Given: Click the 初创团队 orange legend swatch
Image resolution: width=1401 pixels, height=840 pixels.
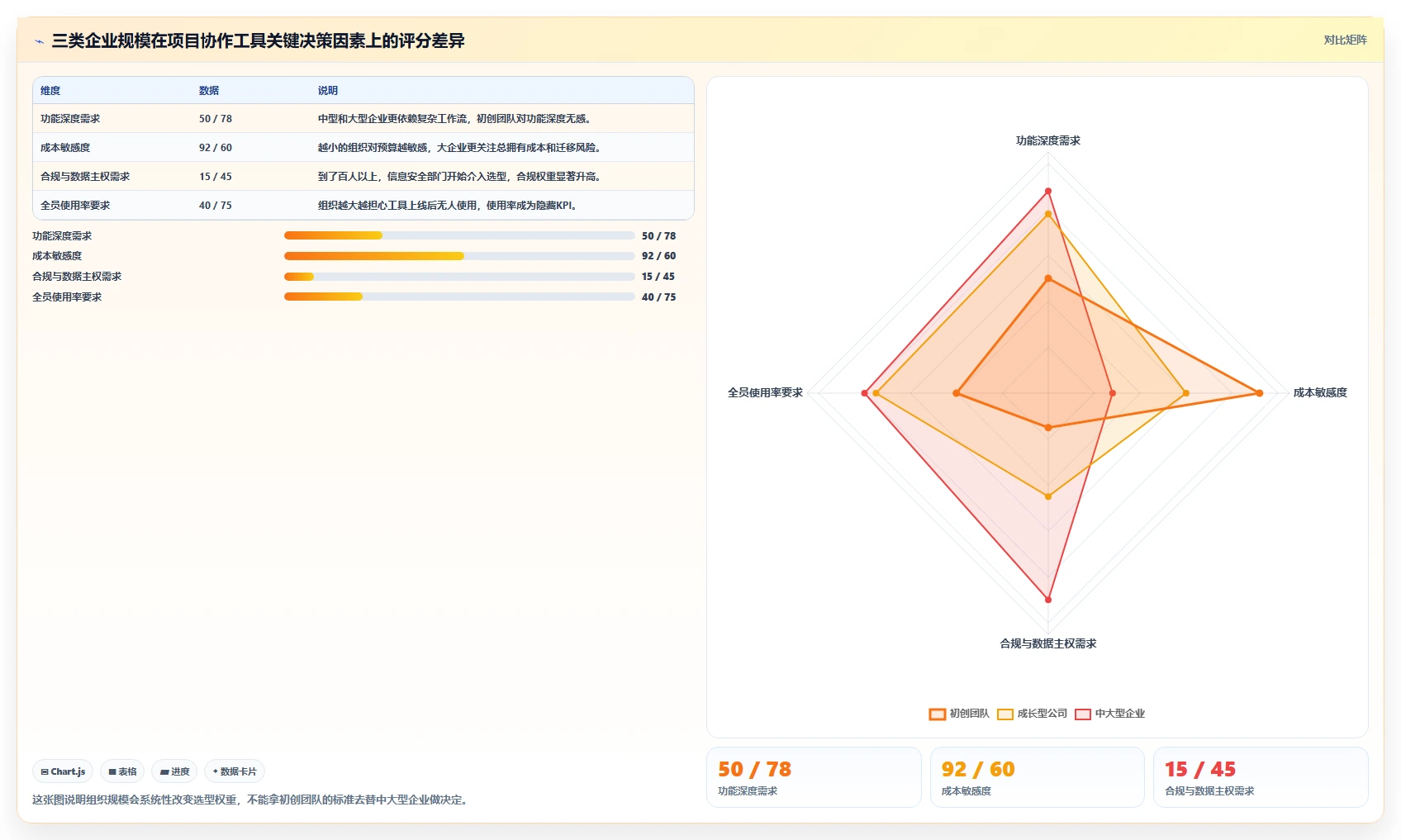Looking at the screenshot, I should coord(937,714).
